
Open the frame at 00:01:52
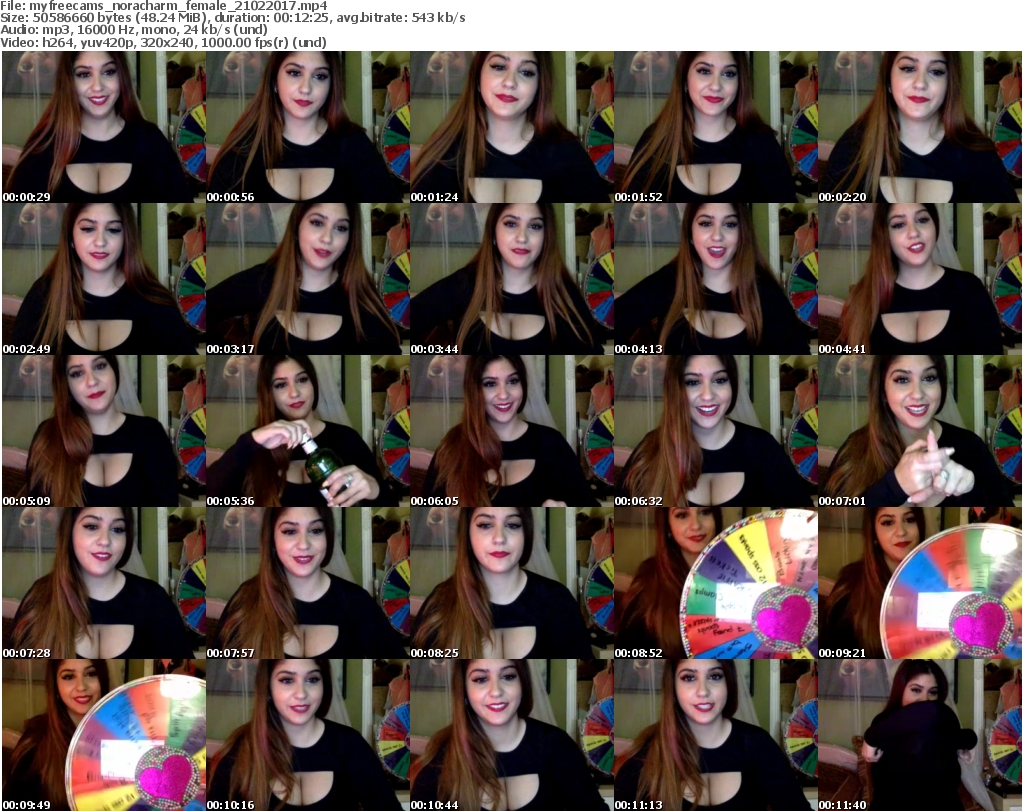click(716, 127)
